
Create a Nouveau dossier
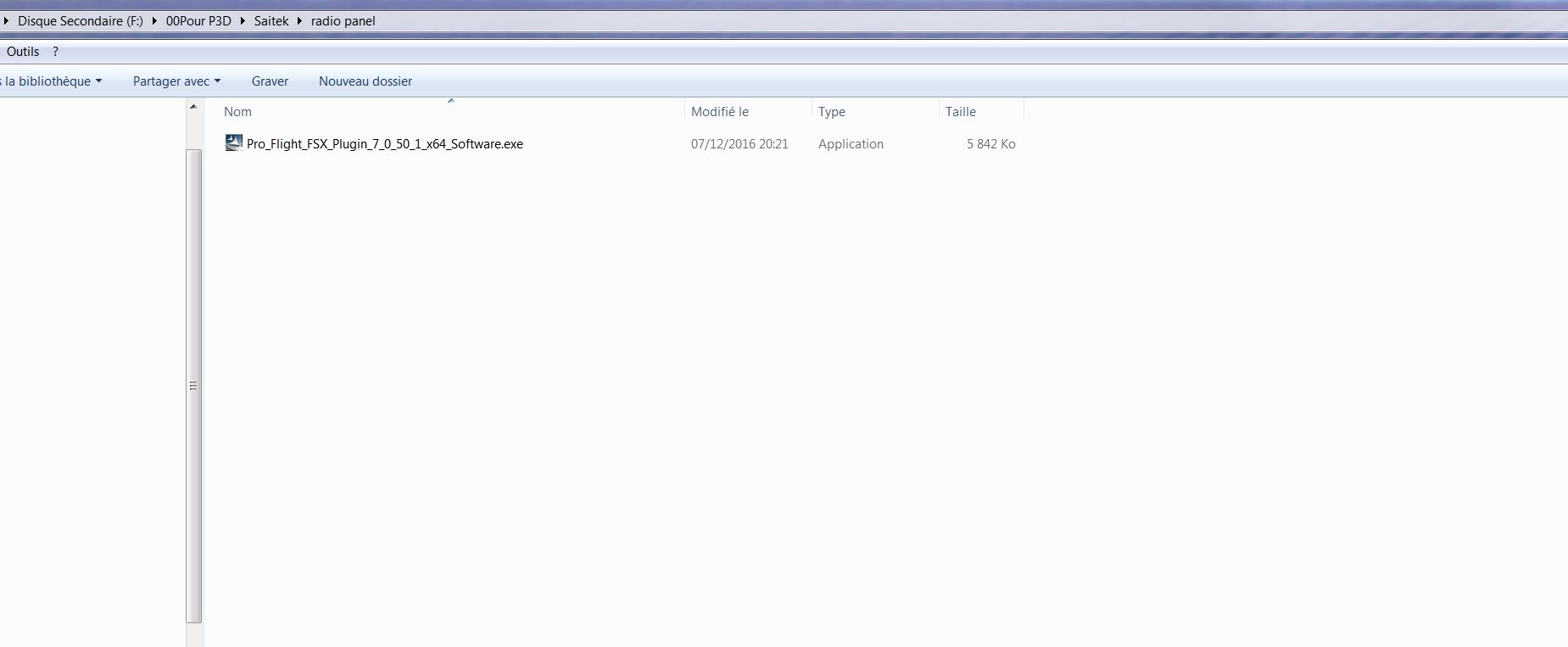pos(365,81)
